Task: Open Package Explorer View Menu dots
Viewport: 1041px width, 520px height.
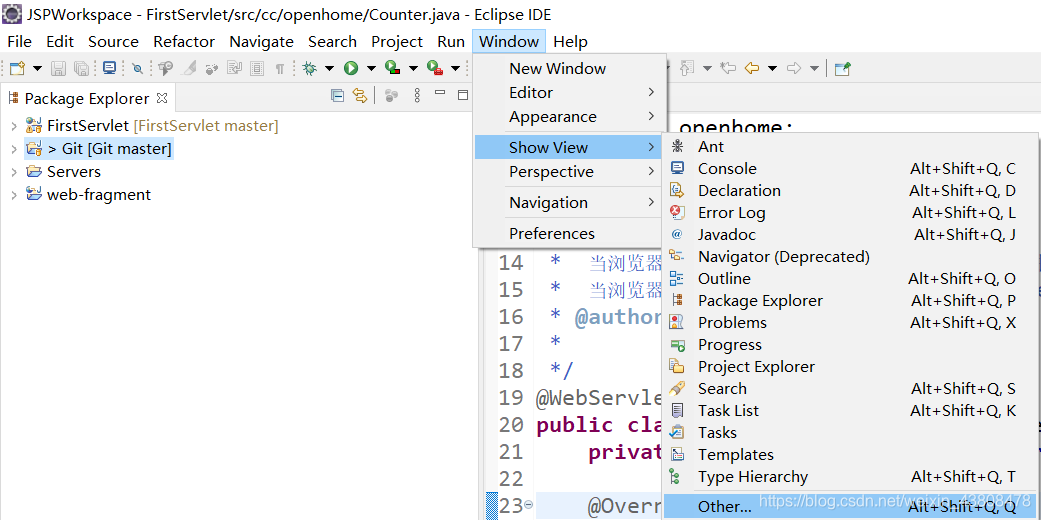Action: tap(417, 96)
